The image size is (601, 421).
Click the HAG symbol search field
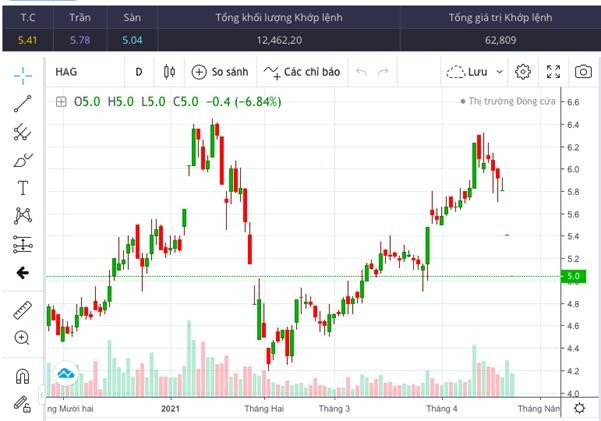tap(80, 72)
